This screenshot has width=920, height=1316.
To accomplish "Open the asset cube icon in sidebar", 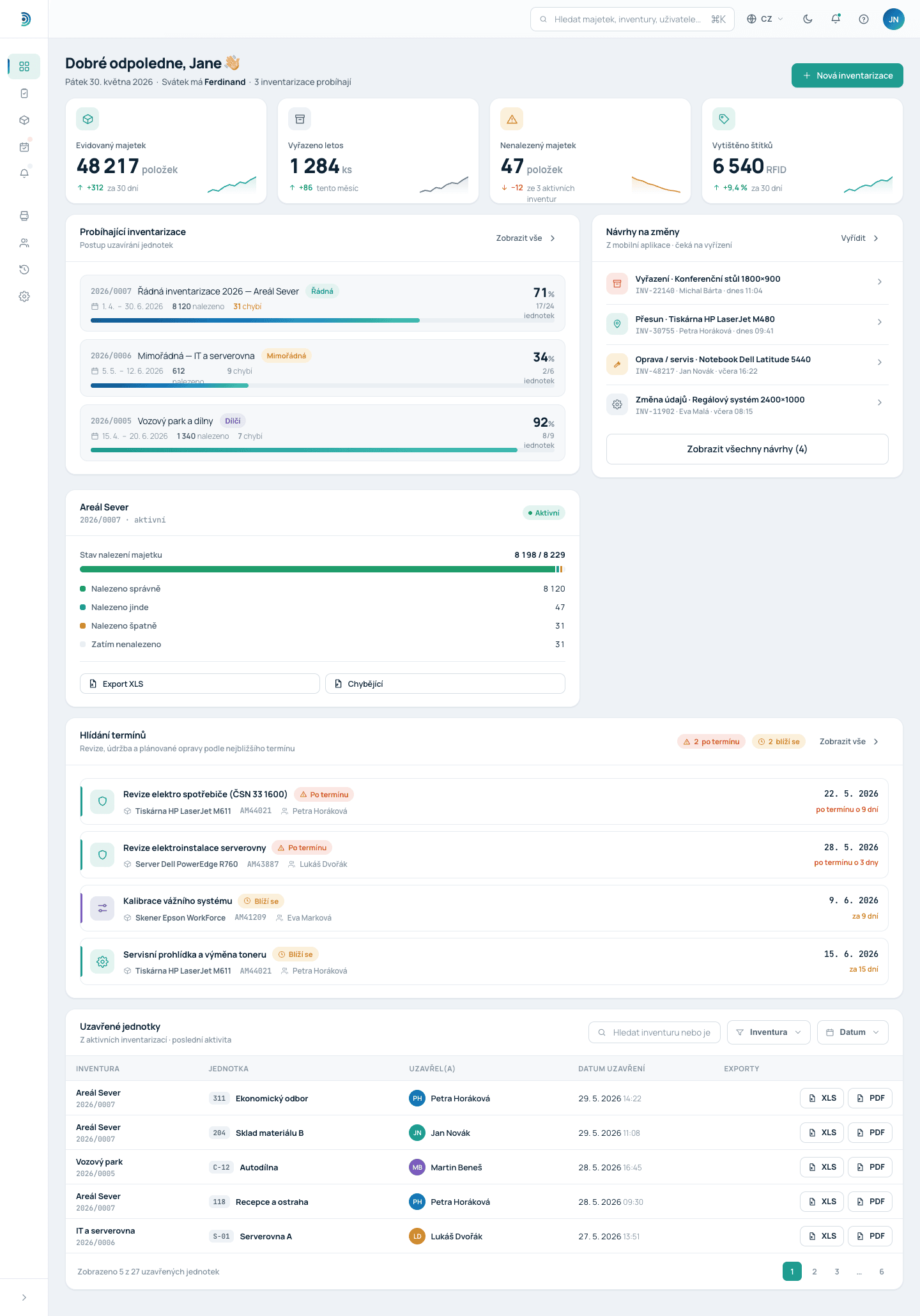I will coord(24,120).
